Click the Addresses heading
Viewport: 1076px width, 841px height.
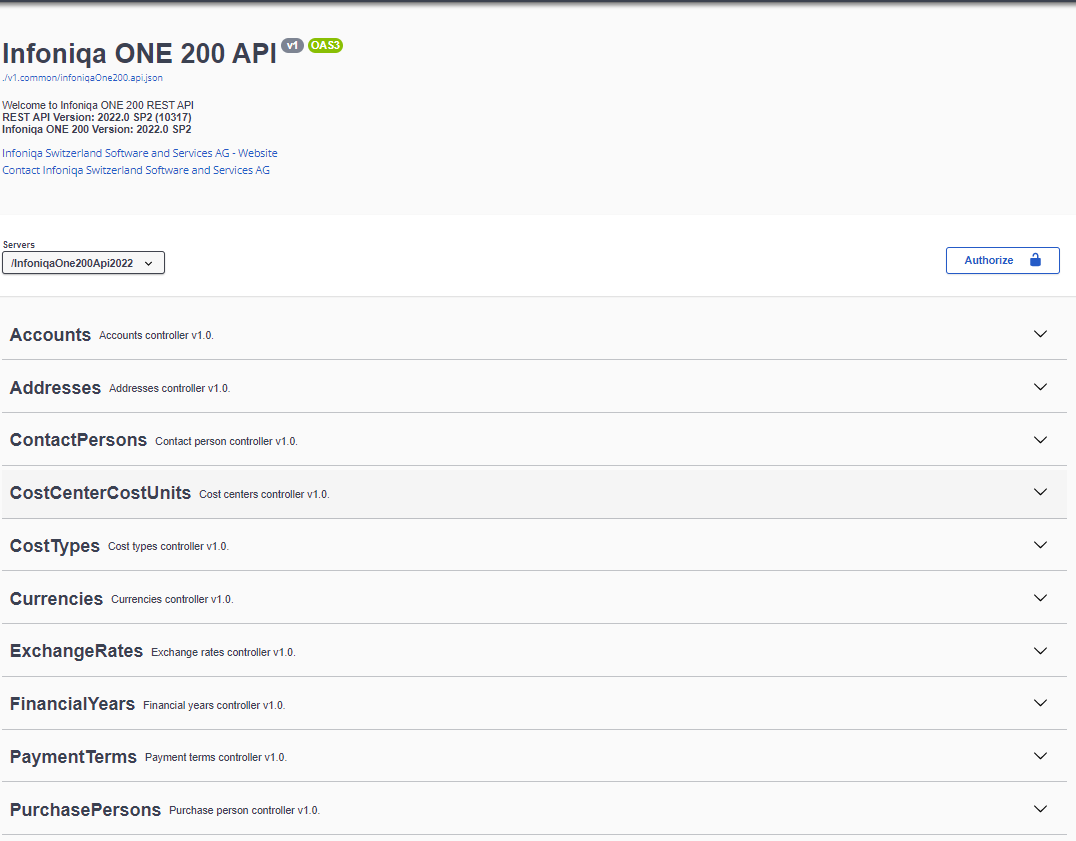point(55,388)
